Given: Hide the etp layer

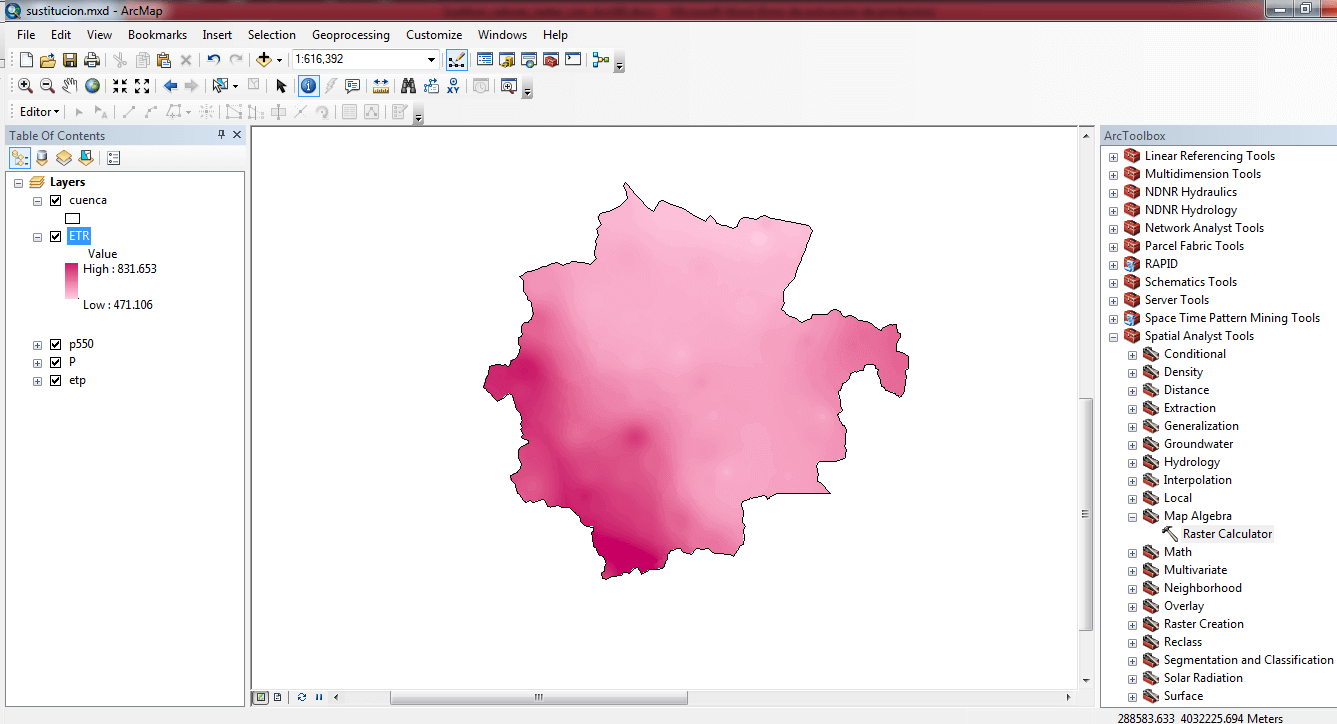Looking at the screenshot, I should (56, 380).
